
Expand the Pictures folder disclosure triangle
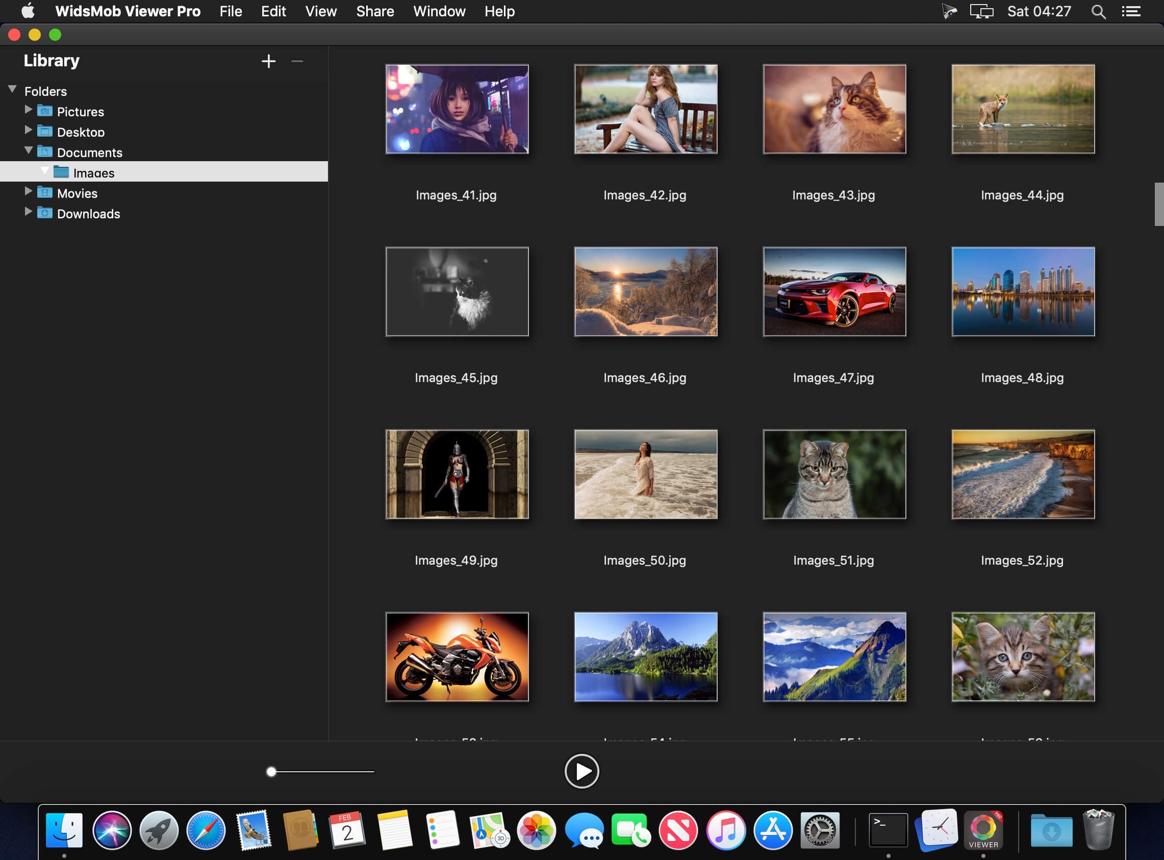click(28, 110)
